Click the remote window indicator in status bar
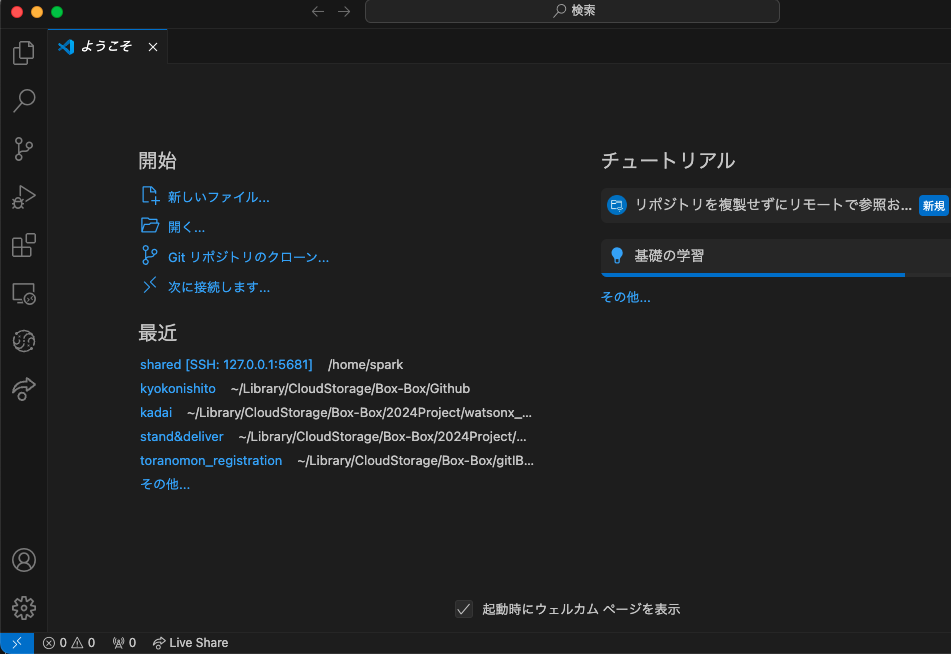 click(x=17, y=642)
